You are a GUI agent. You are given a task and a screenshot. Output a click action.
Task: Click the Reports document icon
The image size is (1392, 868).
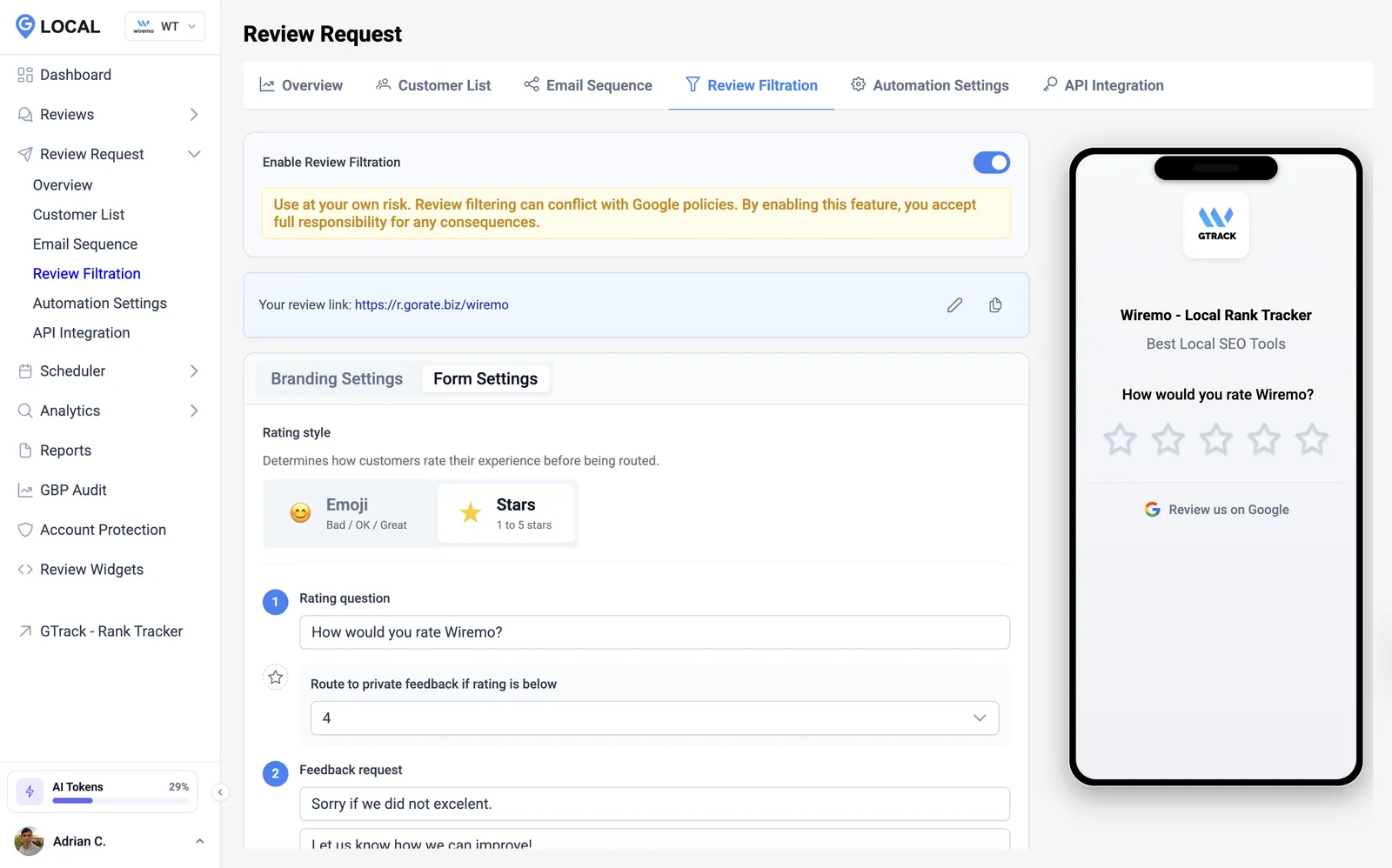click(x=25, y=451)
